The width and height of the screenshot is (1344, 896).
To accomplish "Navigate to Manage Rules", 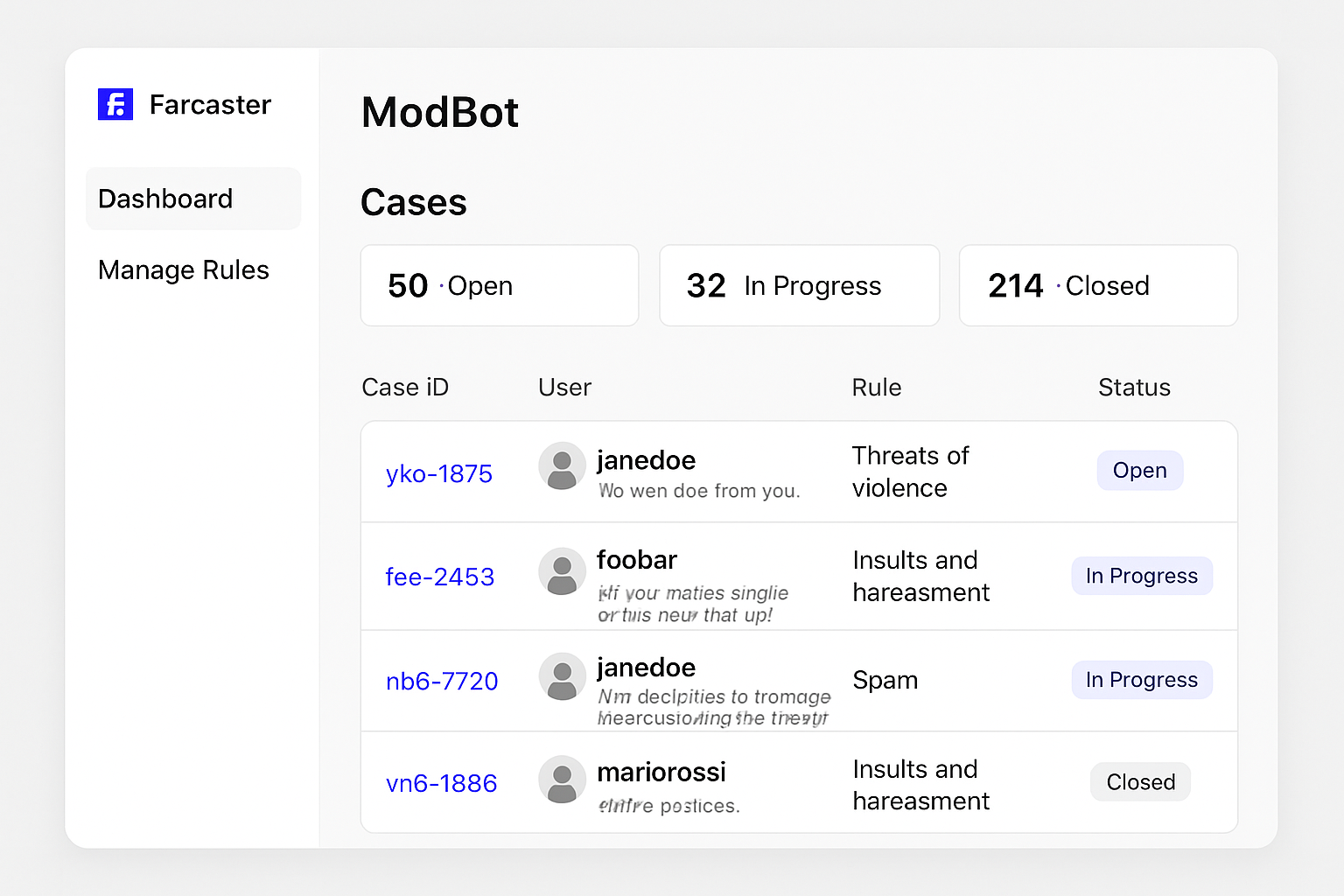I will (x=183, y=269).
